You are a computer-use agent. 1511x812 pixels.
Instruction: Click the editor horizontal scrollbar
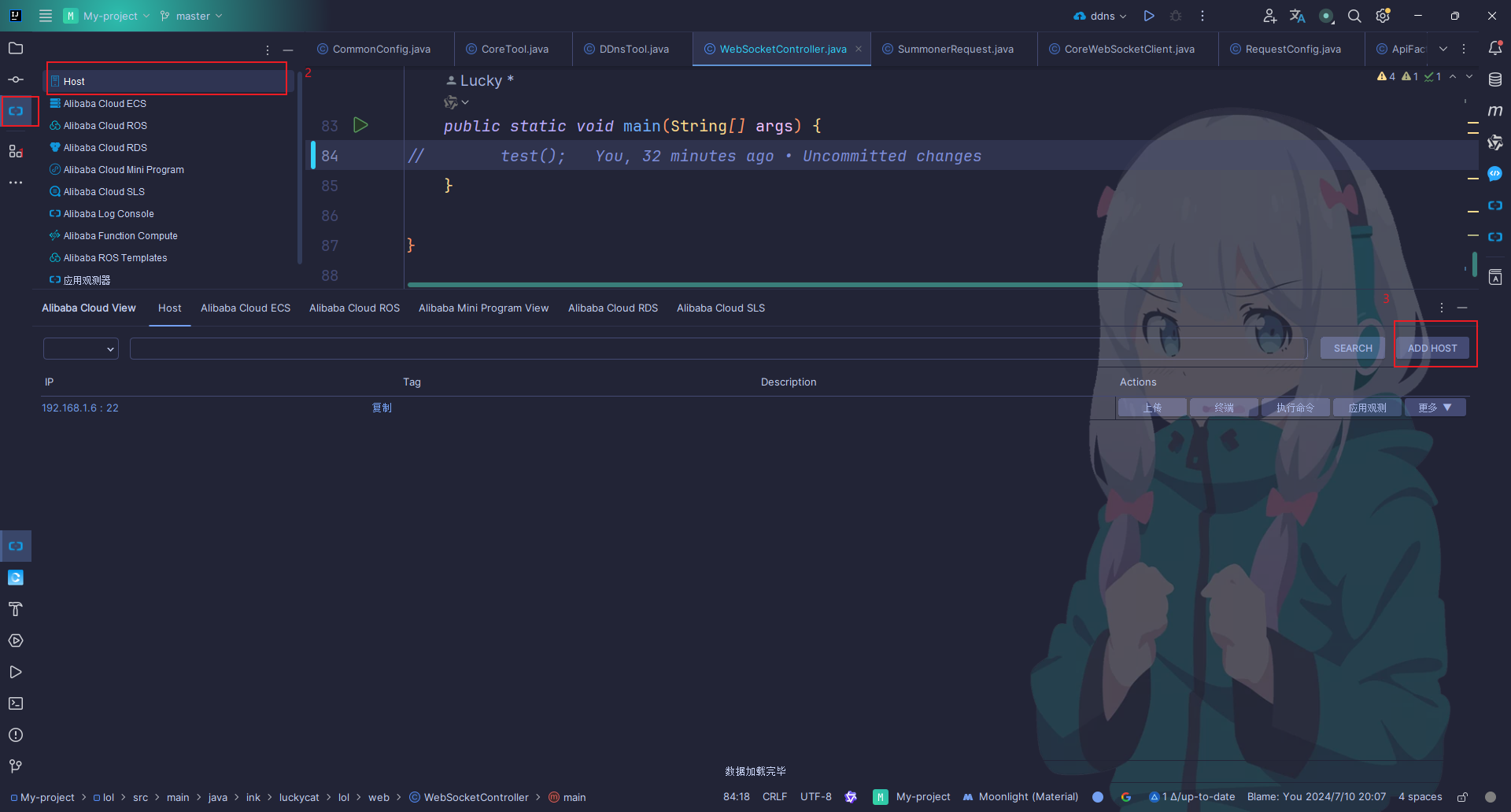point(795,285)
